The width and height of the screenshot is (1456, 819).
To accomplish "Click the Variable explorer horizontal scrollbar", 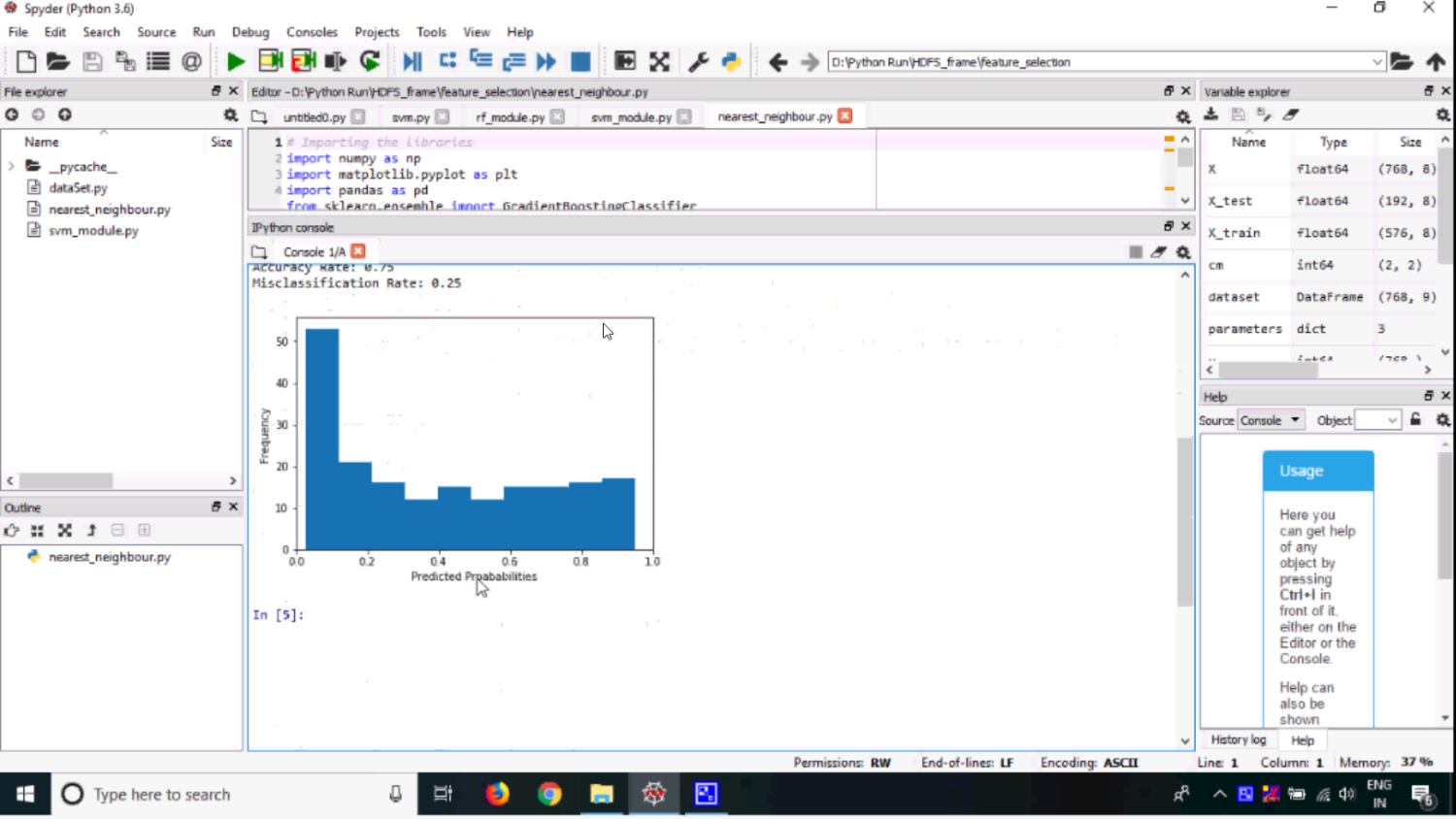I will point(1268,370).
